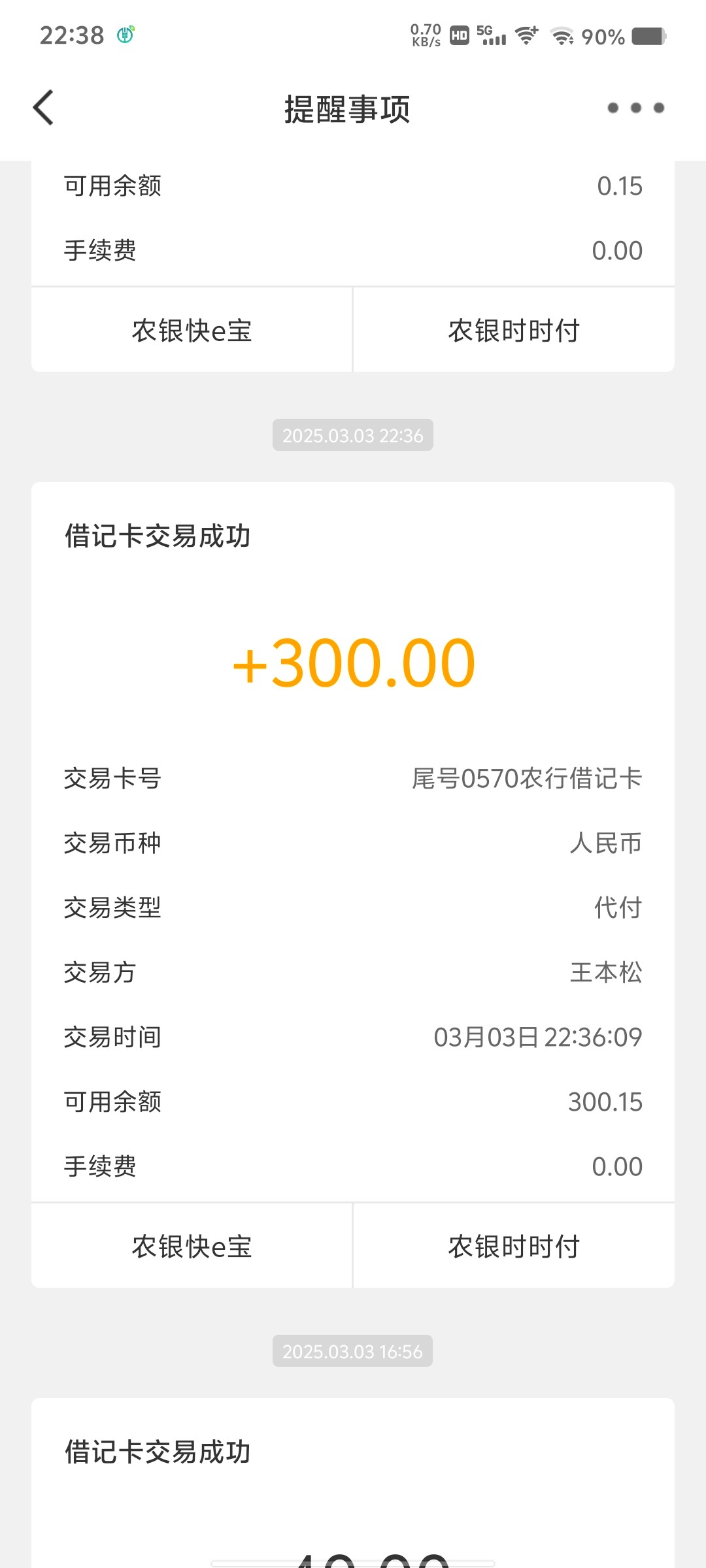Tap the 5G signal strength icon
This screenshot has height=1568, width=706.
click(x=491, y=35)
